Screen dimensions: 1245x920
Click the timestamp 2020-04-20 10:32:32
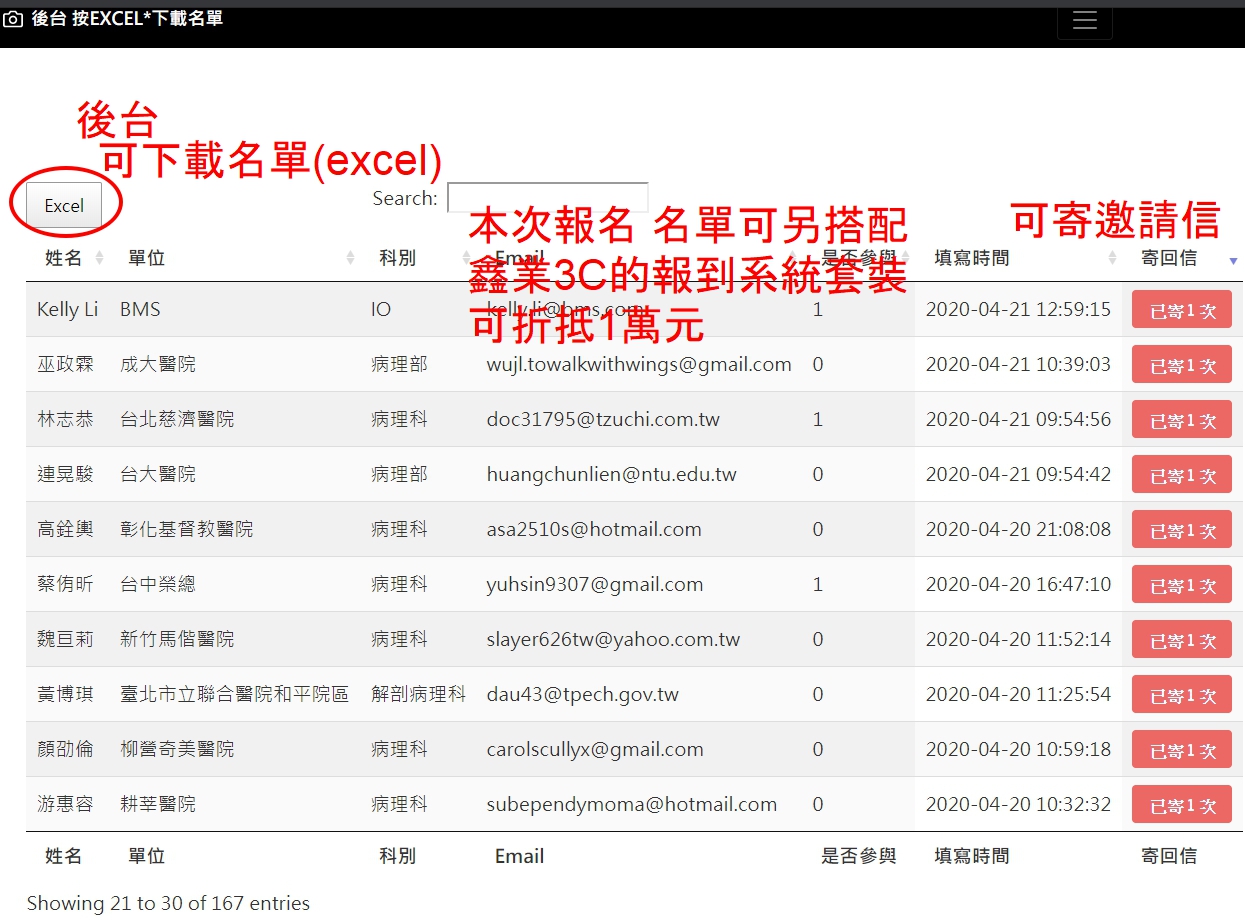(x=1018, y=804)
